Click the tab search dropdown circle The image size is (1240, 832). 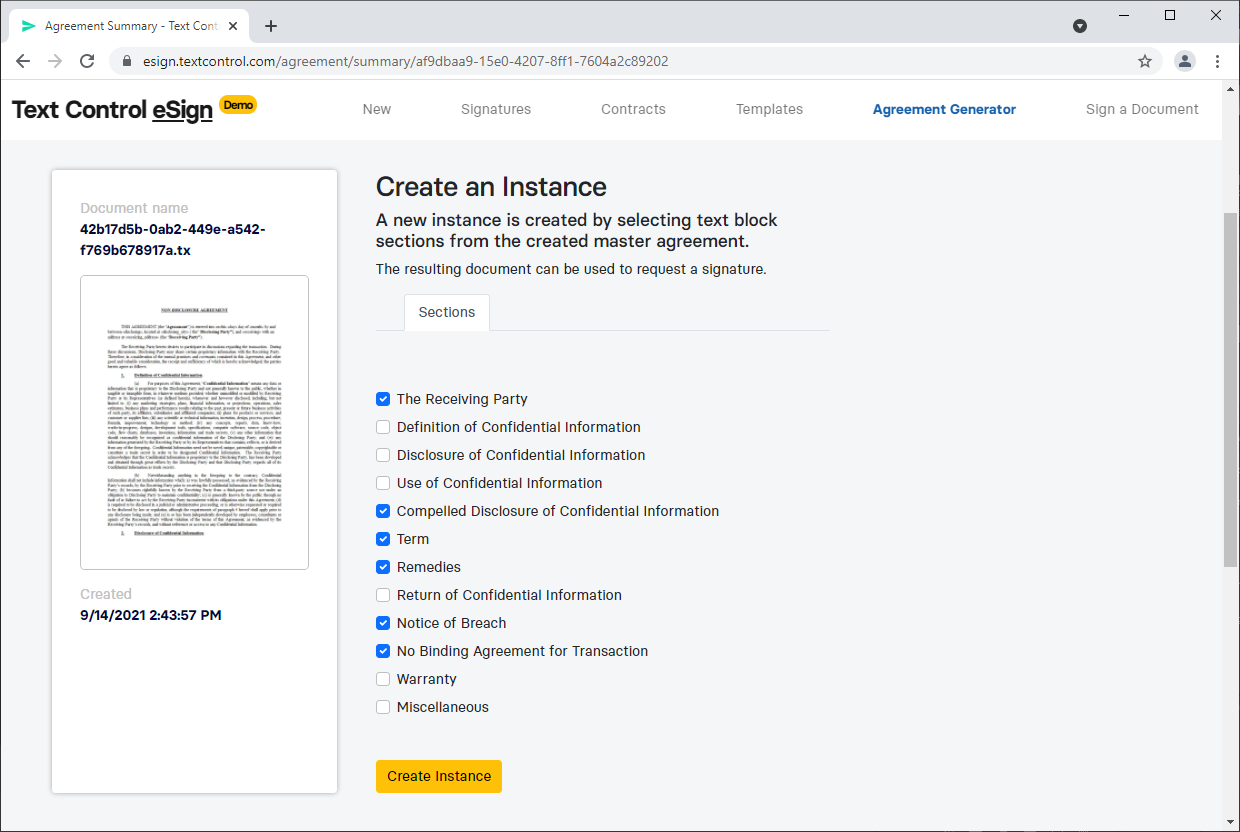coord(1080,26)
